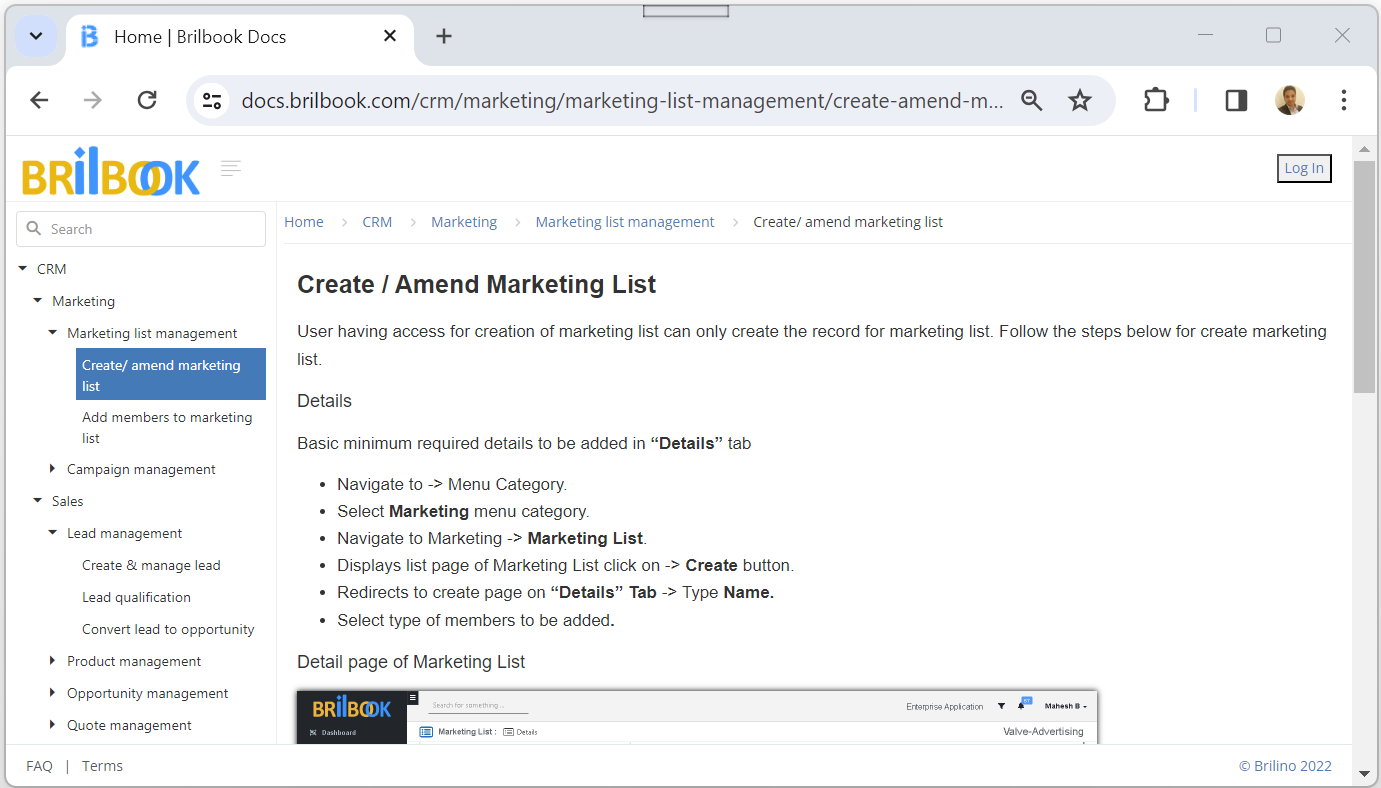Toggle the browser side panel icon
Image resolution: width=1381 pixels, height=788 pixels.
pyautogui.click(x=1236, y=100)
